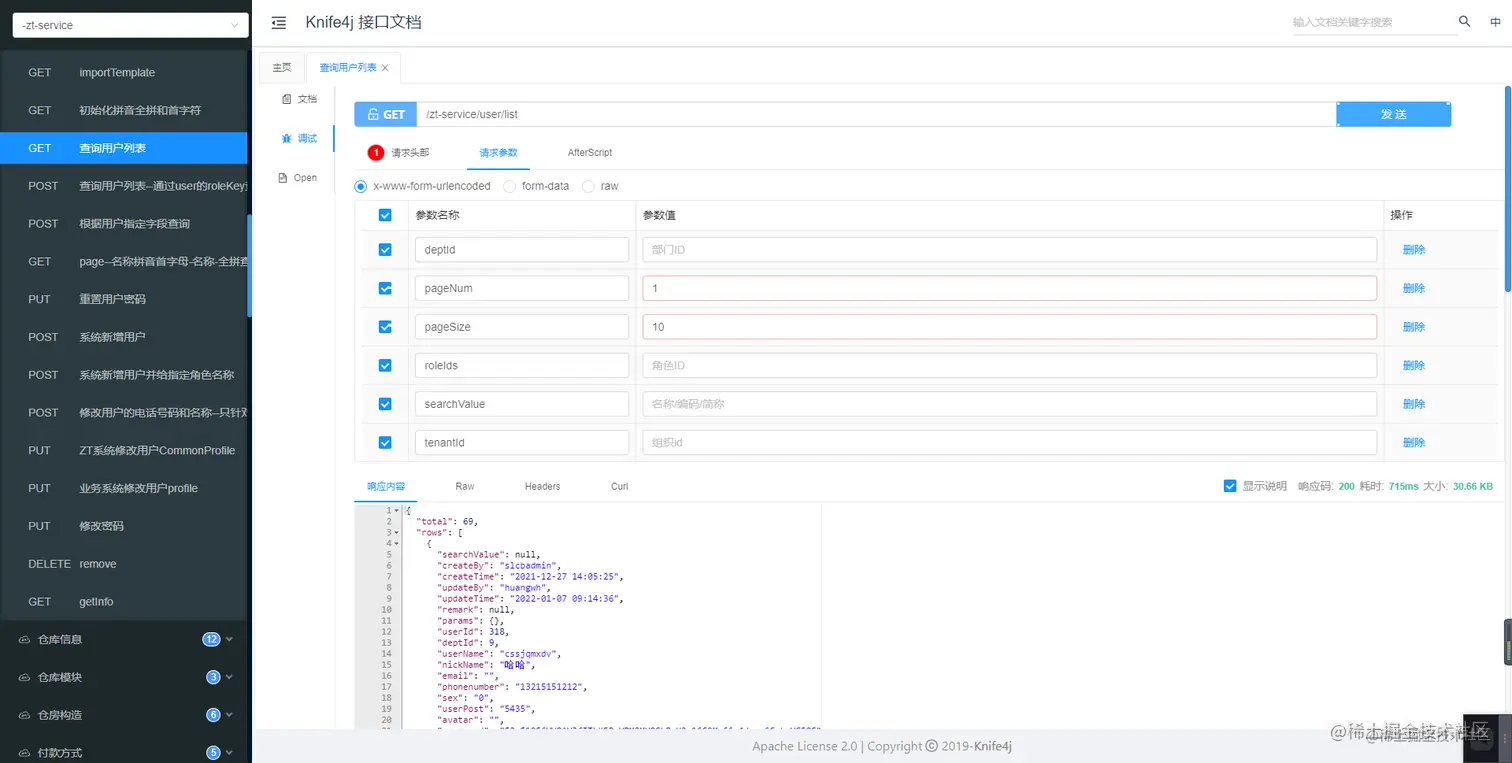Viewport: 1512px width, 763px height.
Task: Uncheck the pageSize parameter checkbox
Action: pyautogui.click(x=385, y=327)
